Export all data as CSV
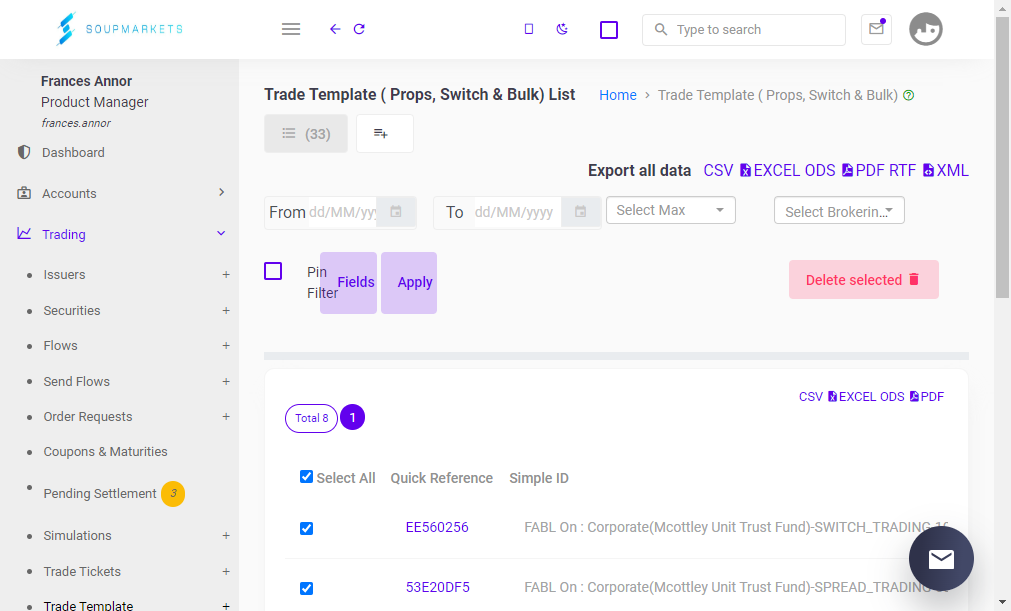 click(718, 170)
